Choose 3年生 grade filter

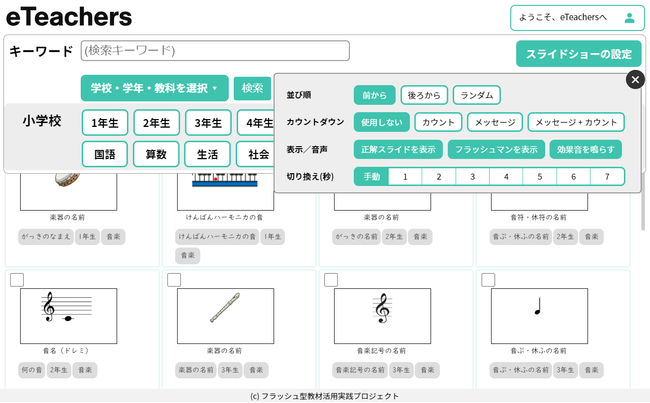[x=208, y=123]
